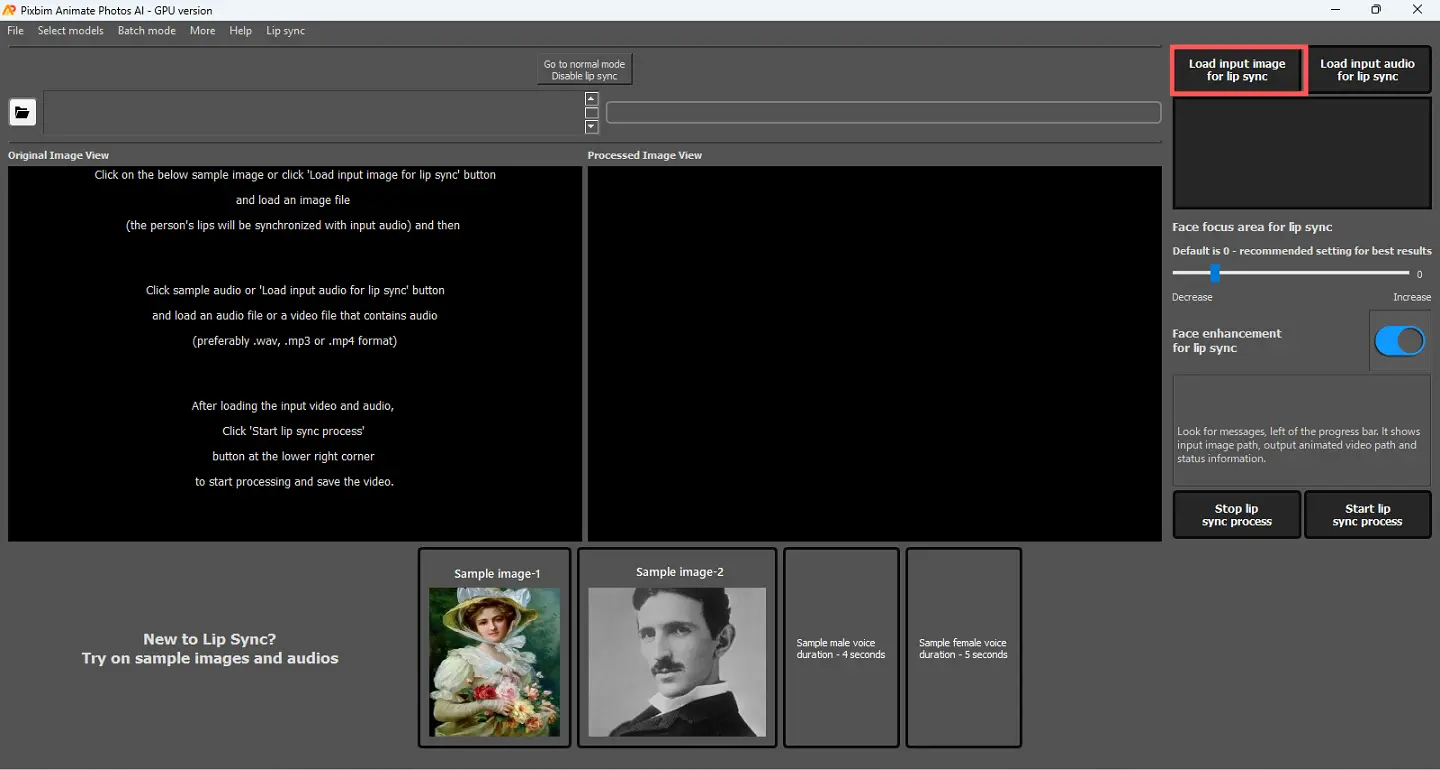Toggle Face enhancement for lip sync switch
1440x770 pixels.
(x=1400, y=341)
